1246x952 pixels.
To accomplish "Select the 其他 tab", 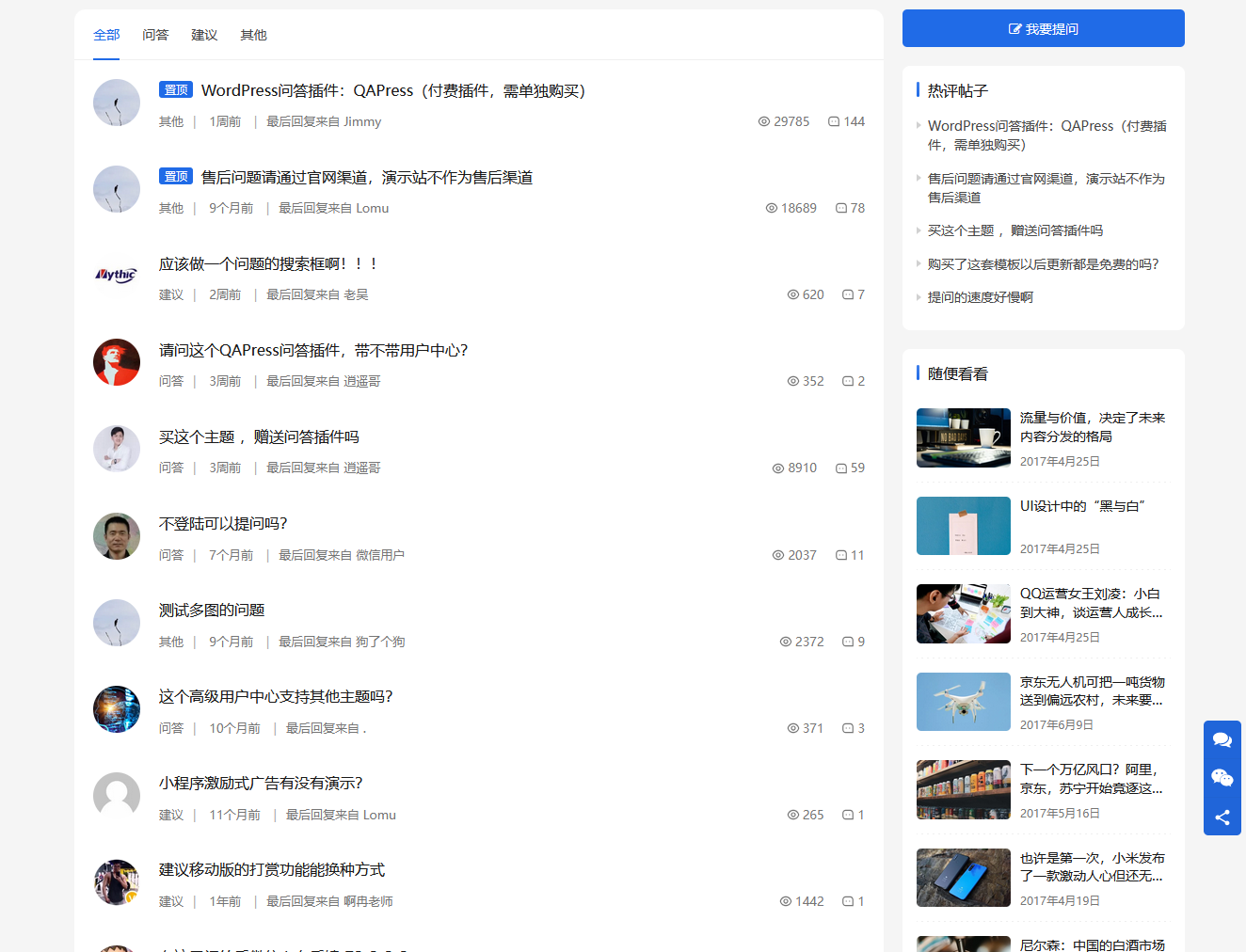I will click(x=253, y=35).
